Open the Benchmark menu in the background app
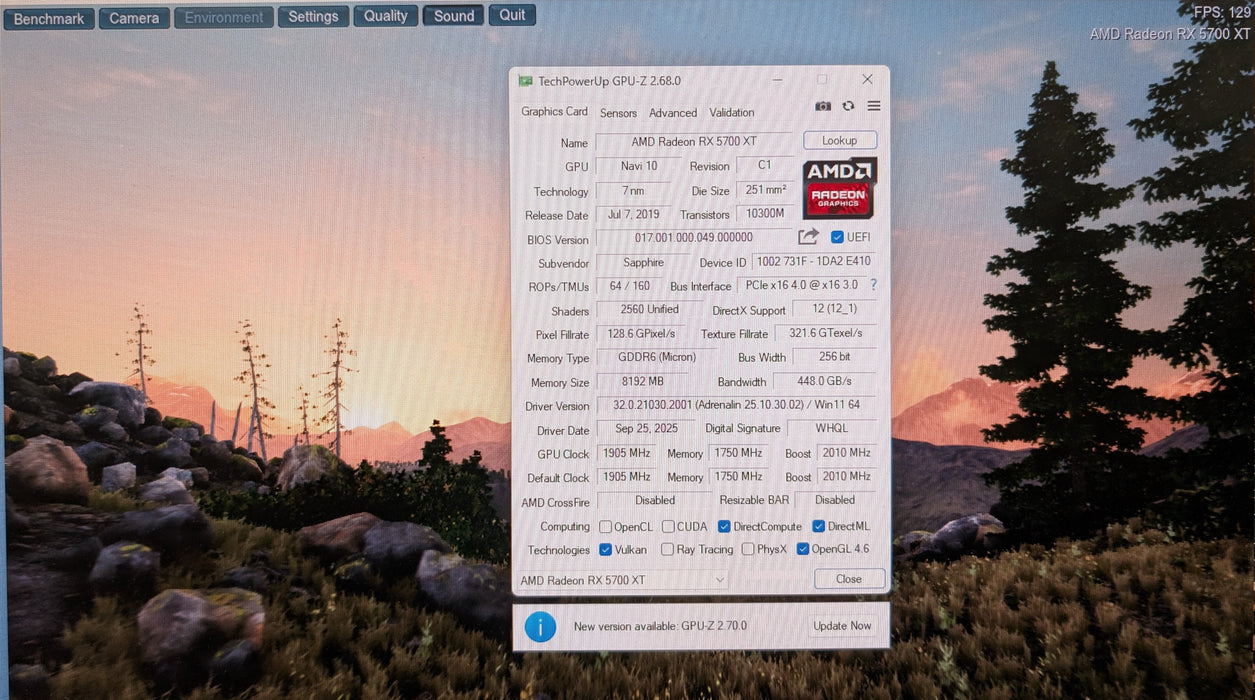 (49, 18)
